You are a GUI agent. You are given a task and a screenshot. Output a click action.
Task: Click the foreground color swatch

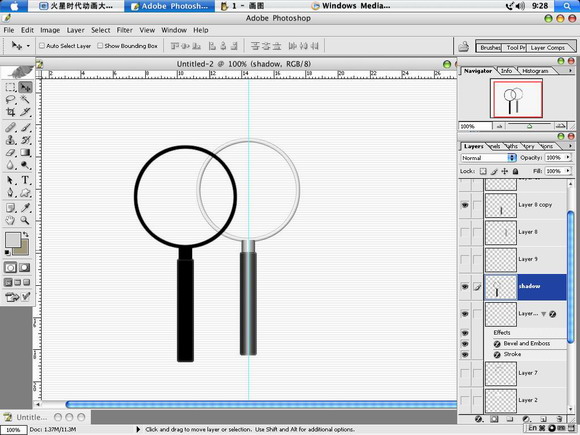(13, 240)
